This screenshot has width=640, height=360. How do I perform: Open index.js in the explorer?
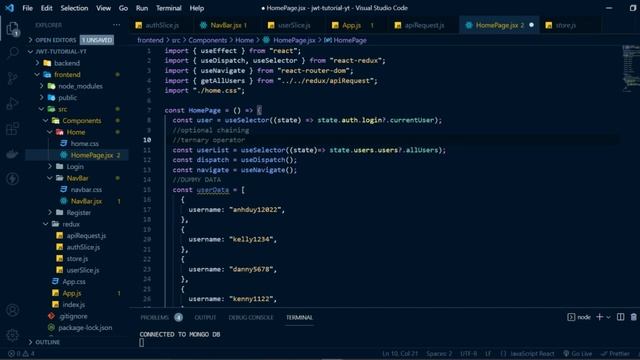click(x=73, y=304)
